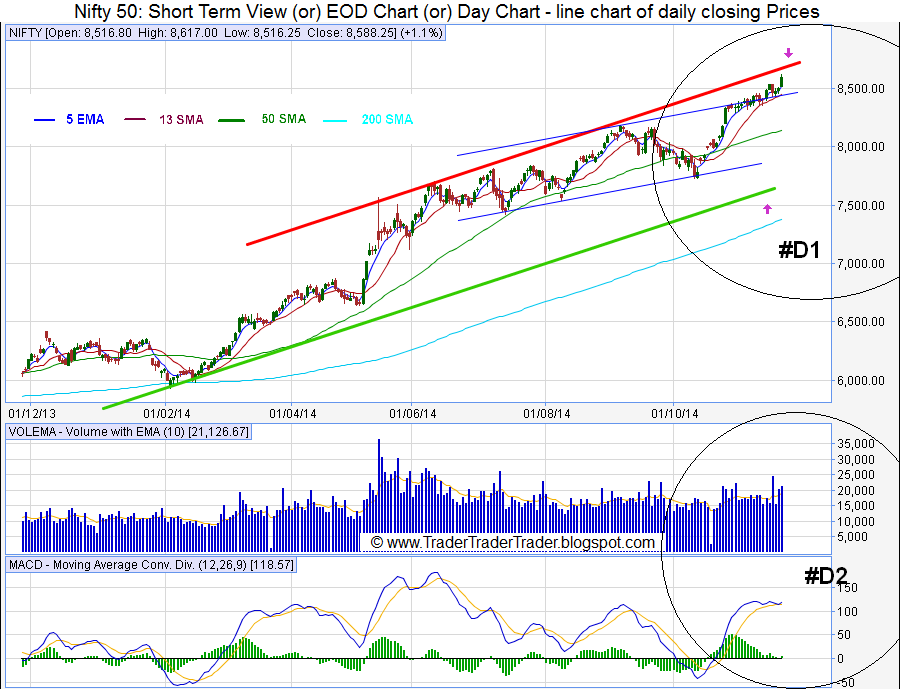This screenshot has height=689, width=900.
Task: Click the 6,500.00 price axis label
Action: coord(860,322)
